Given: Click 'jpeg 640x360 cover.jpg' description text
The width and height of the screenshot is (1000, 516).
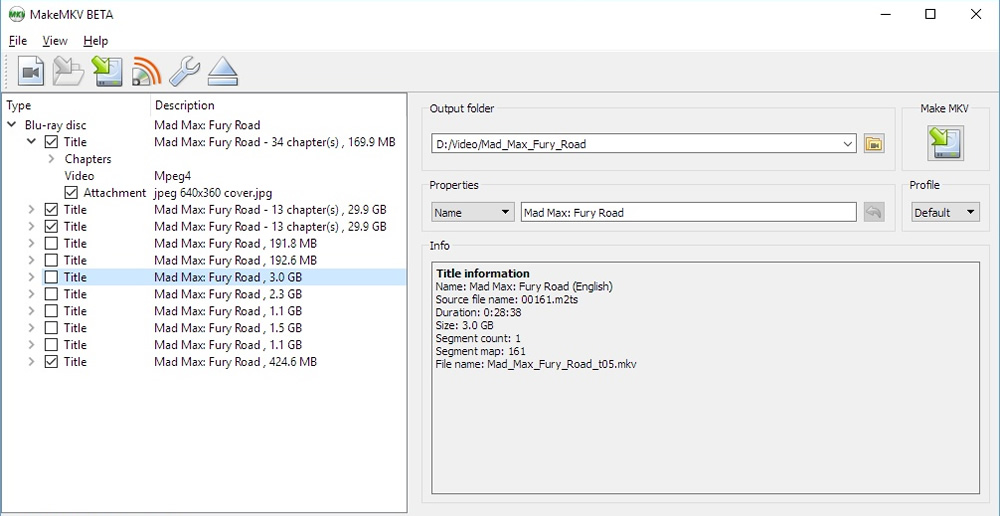Looking at the screenshot, I should (x=213, y=193).
